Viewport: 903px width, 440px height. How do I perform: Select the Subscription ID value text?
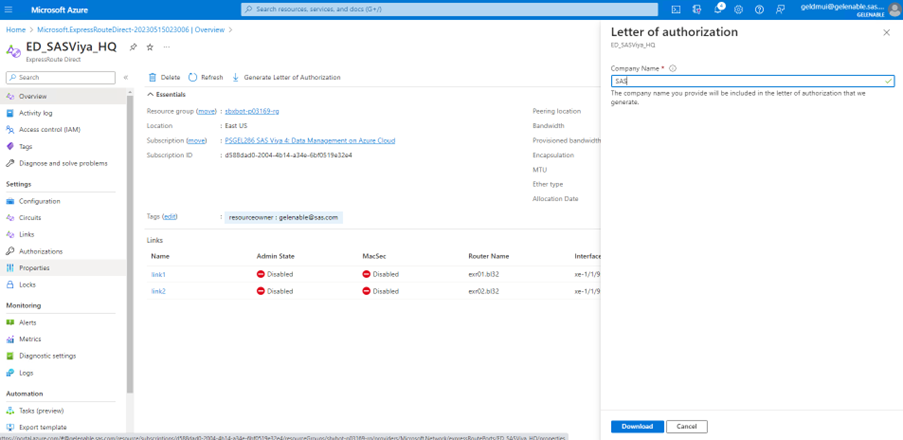click(x=289, y=155)
